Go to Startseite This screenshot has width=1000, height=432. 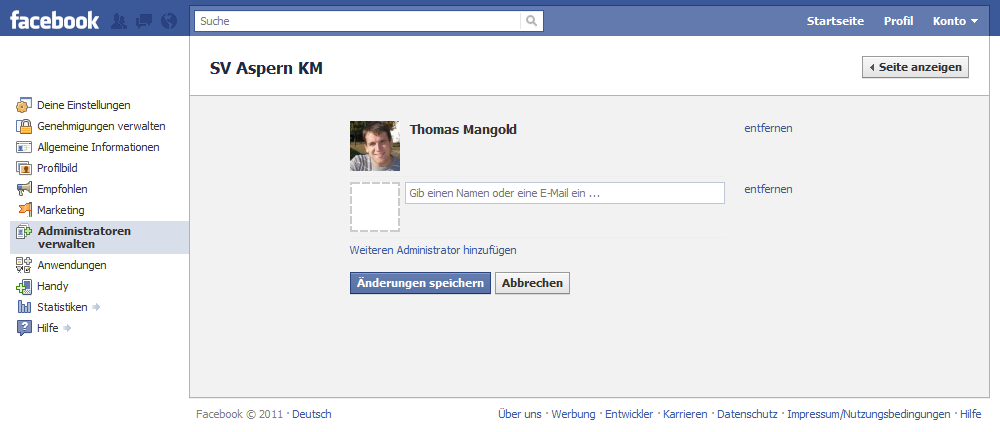835,21
